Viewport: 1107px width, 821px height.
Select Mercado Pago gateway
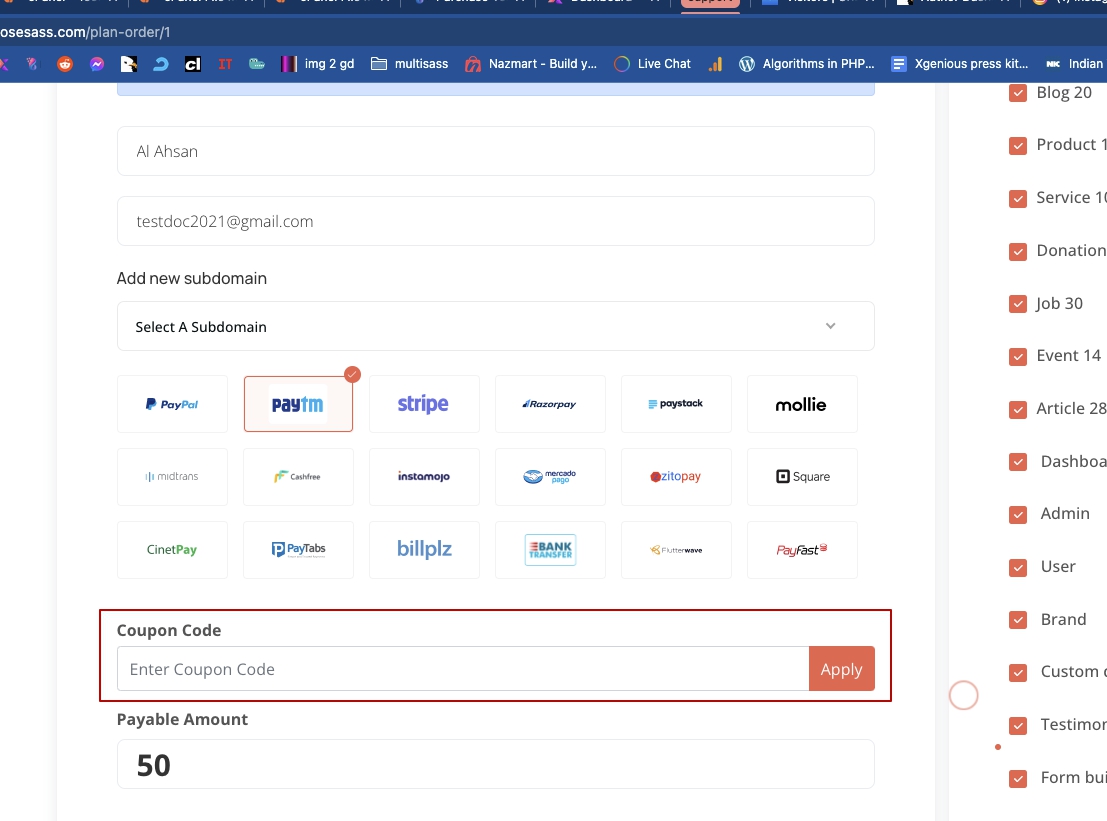[x=550, y=477]
